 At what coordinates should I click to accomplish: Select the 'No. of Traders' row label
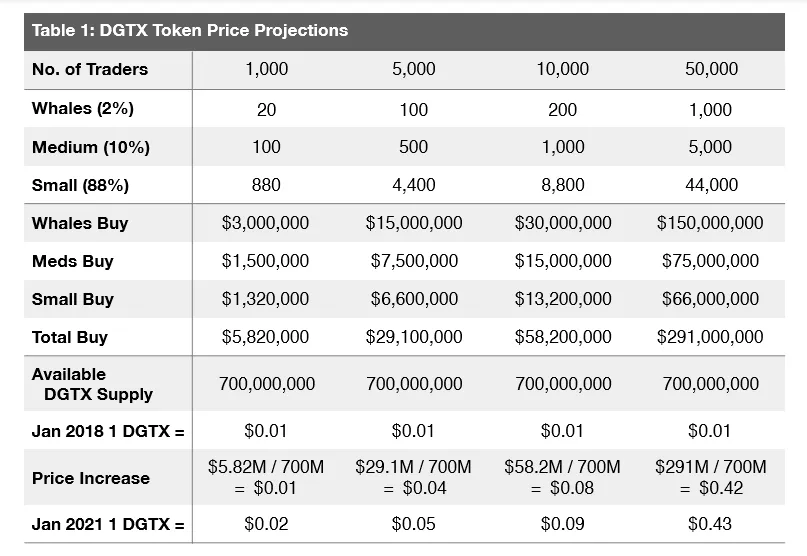(x=90, y=69)
